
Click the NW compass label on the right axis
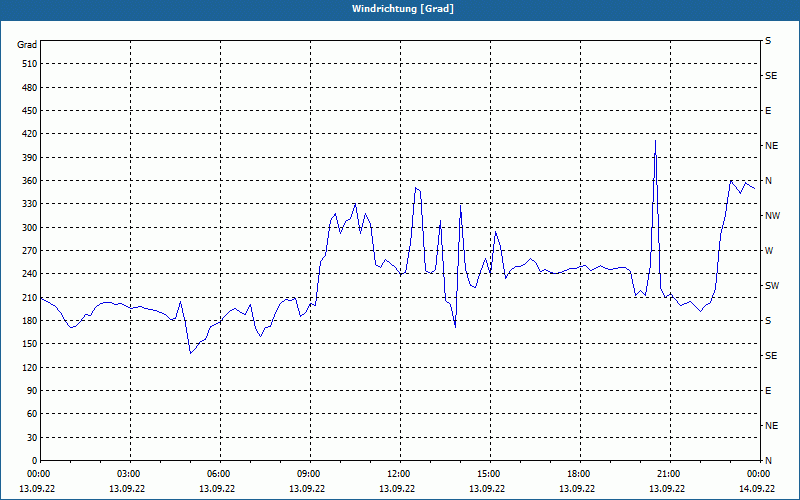pyautogui.click(x=772, y=216)
